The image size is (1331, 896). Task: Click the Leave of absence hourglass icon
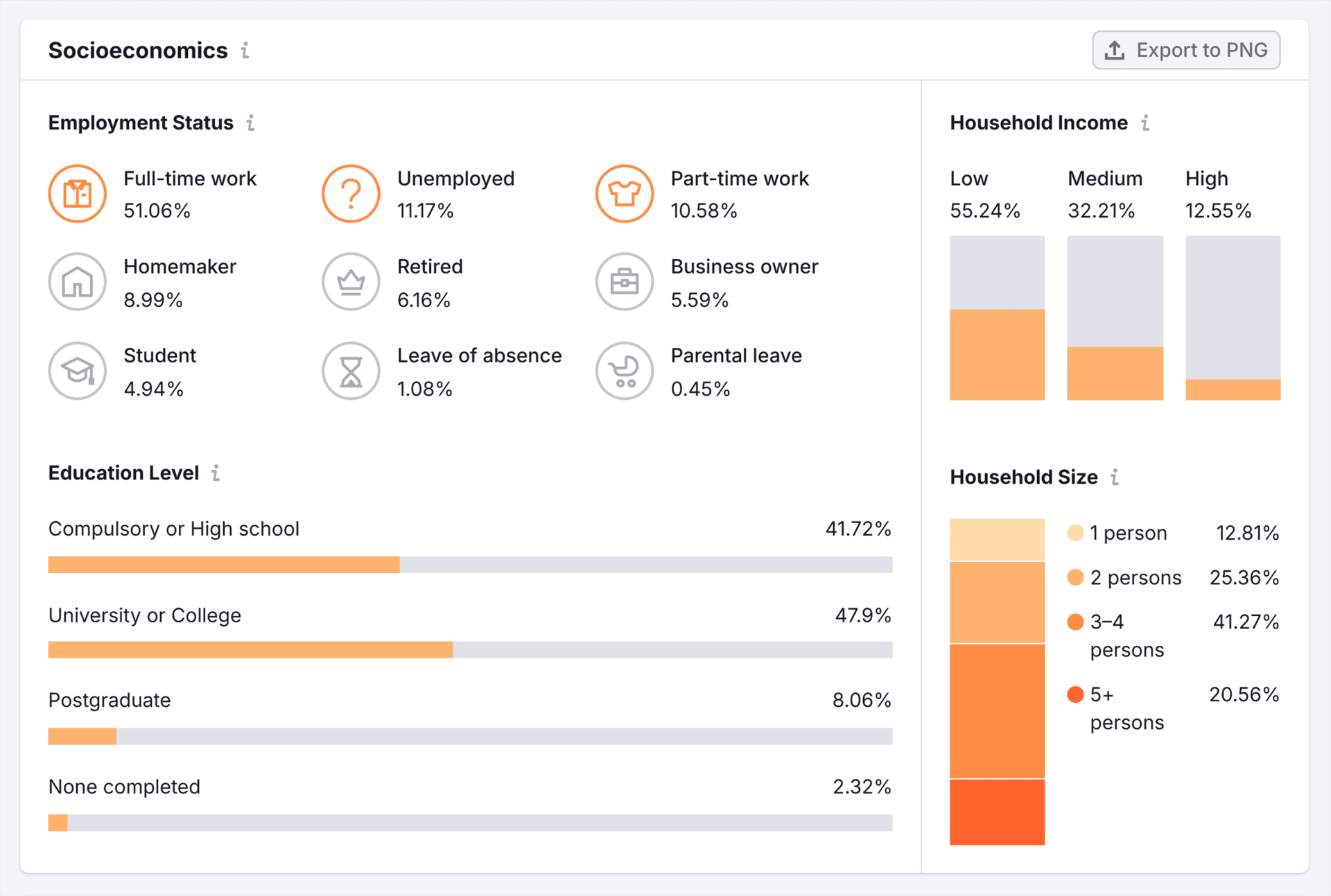[x=351, y=371]
